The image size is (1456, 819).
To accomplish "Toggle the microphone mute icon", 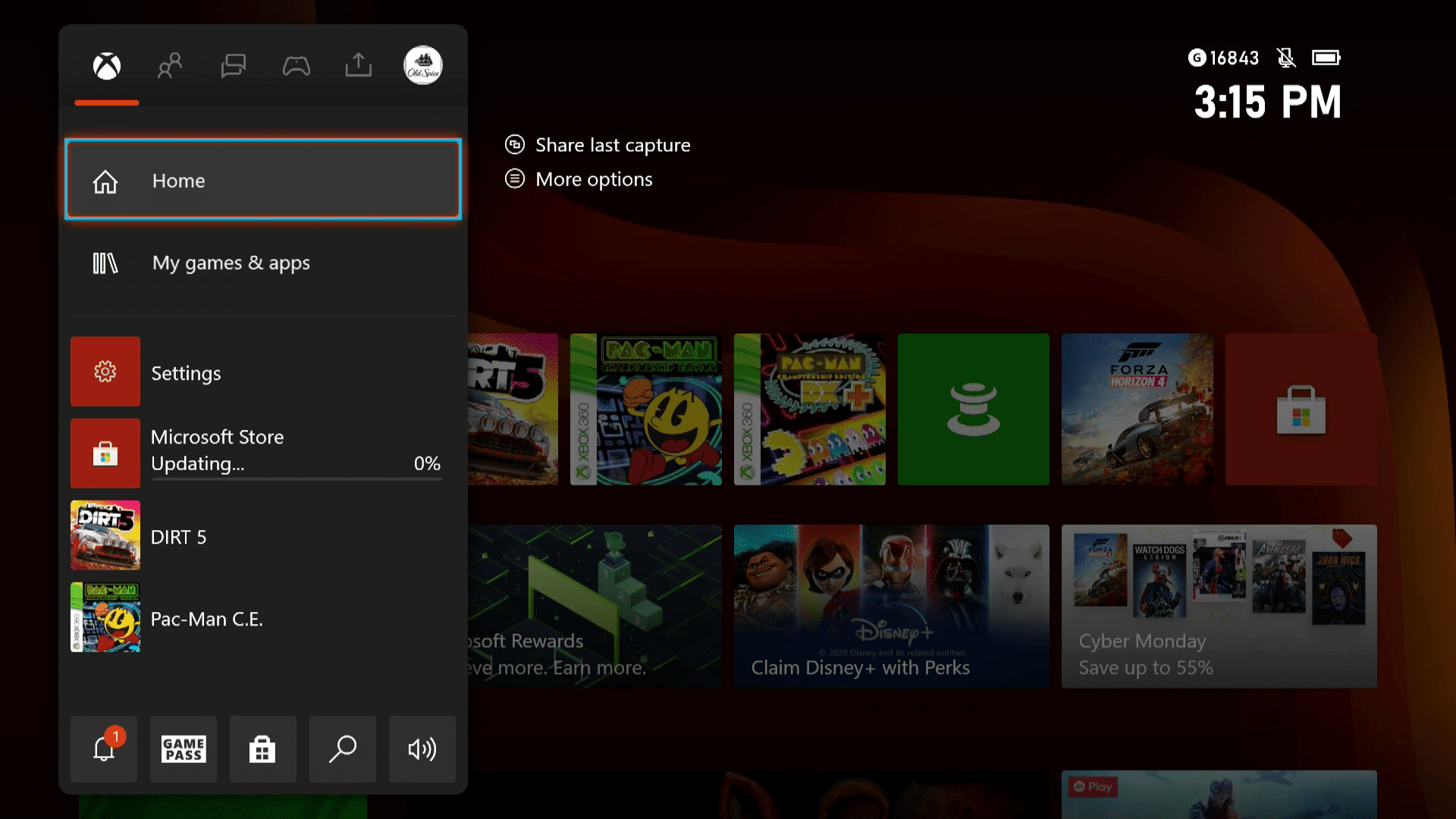I will pyautogui.click(x=1285, y=58).
